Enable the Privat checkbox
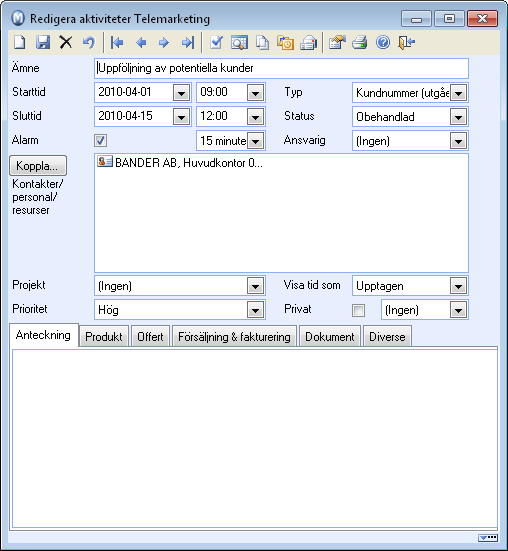 click(x=358, y=310)
